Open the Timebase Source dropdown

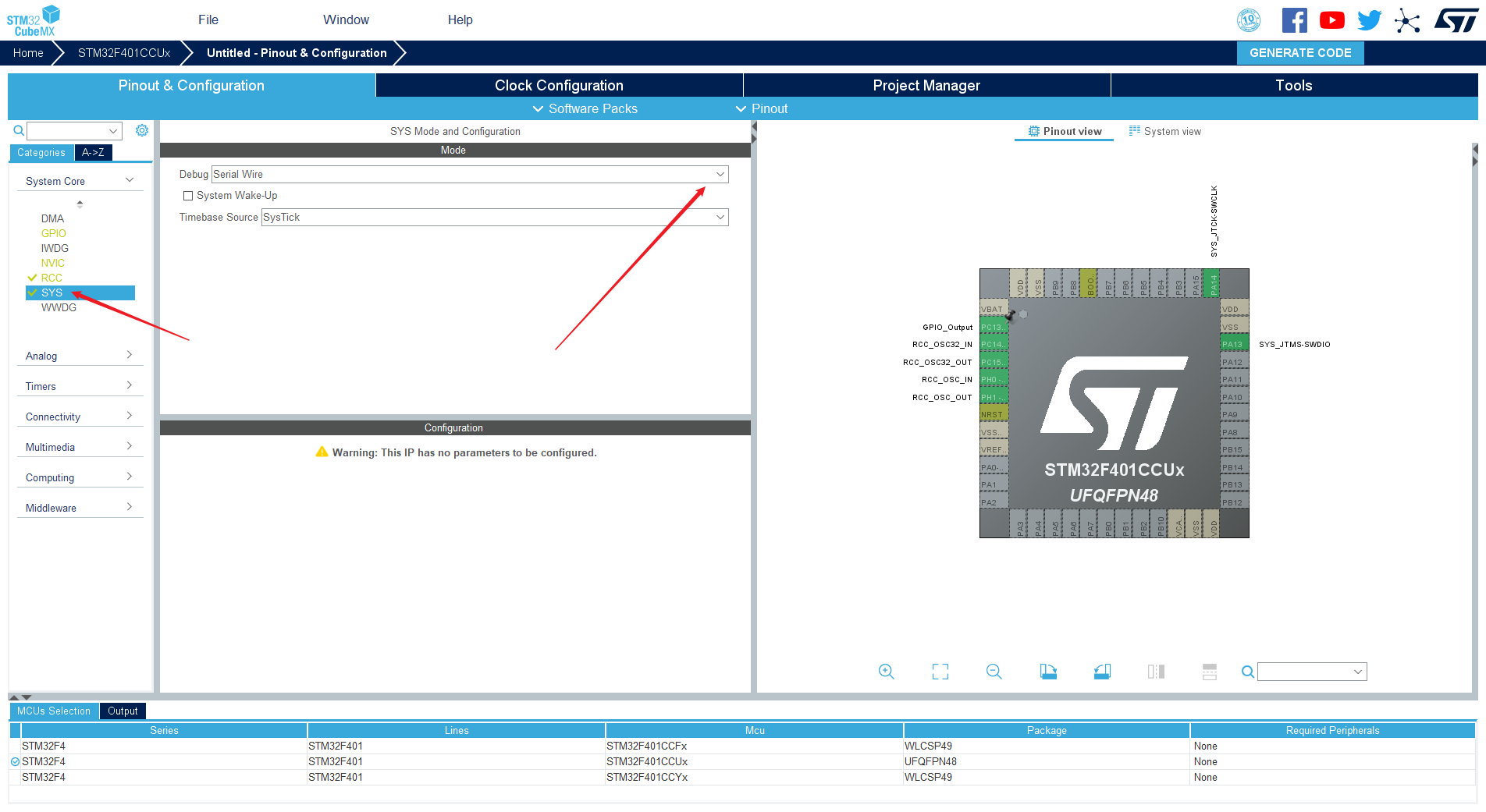pyautogui.click(x=495, y=217)
